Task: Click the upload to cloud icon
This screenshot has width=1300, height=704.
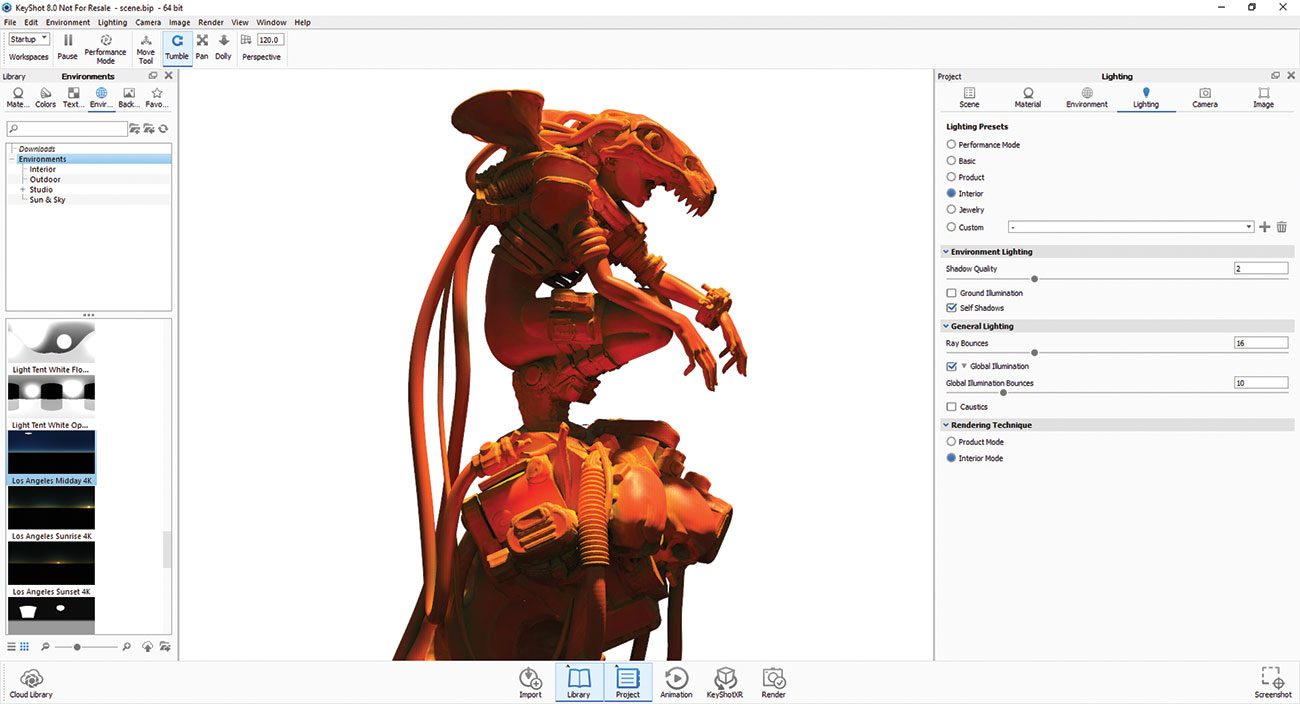Action: [x=148, y=647]
